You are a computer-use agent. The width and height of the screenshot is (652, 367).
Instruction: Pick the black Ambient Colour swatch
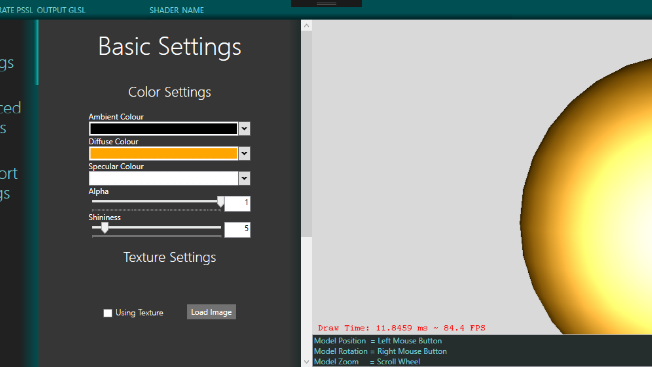[x=163, y=129]
